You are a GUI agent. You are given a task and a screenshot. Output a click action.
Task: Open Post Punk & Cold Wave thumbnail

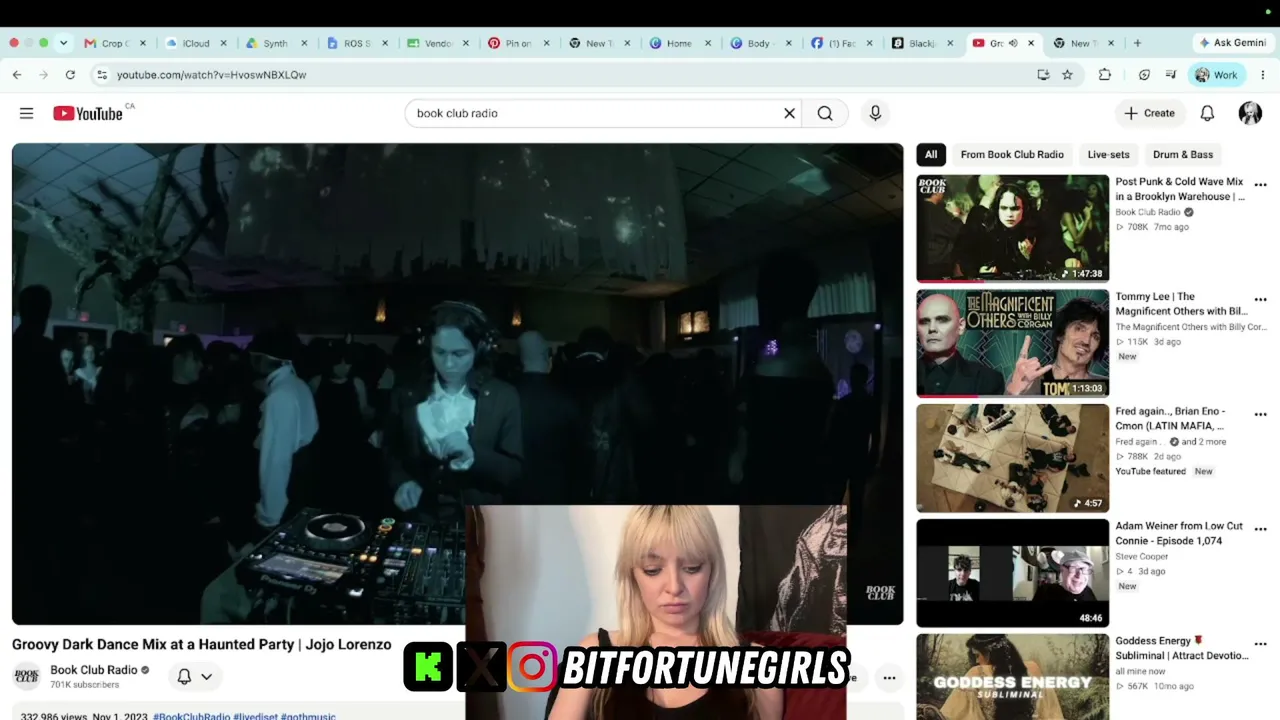[1012, 229]
